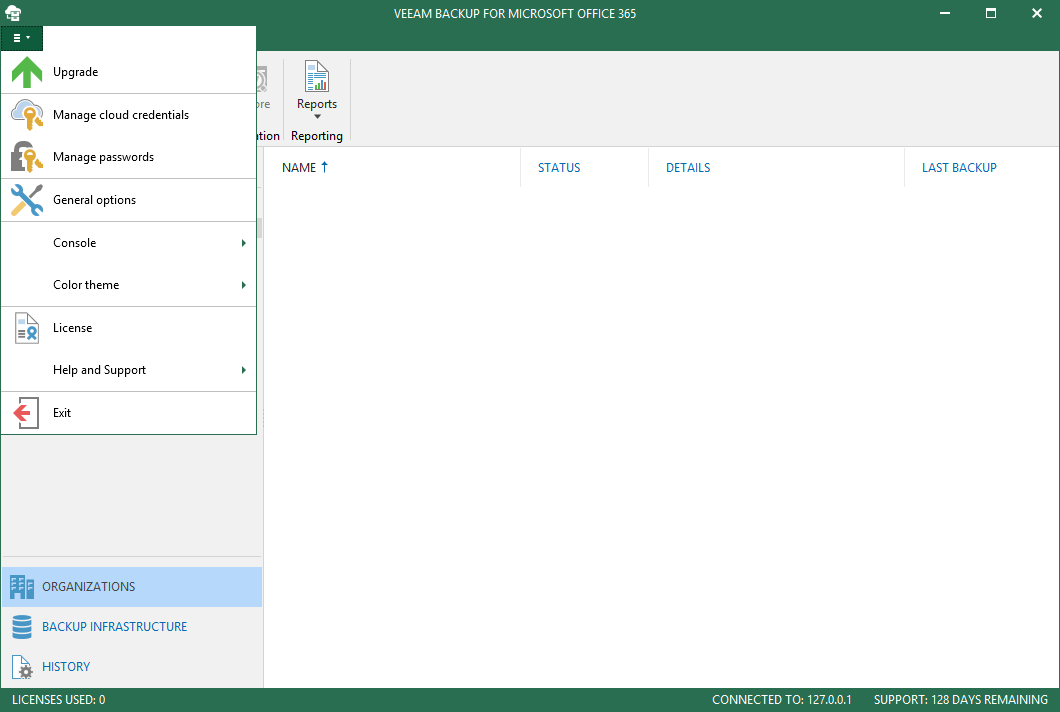Open Manage cloud credentials
The image size is (1060, 712).
tap(128, 114)
